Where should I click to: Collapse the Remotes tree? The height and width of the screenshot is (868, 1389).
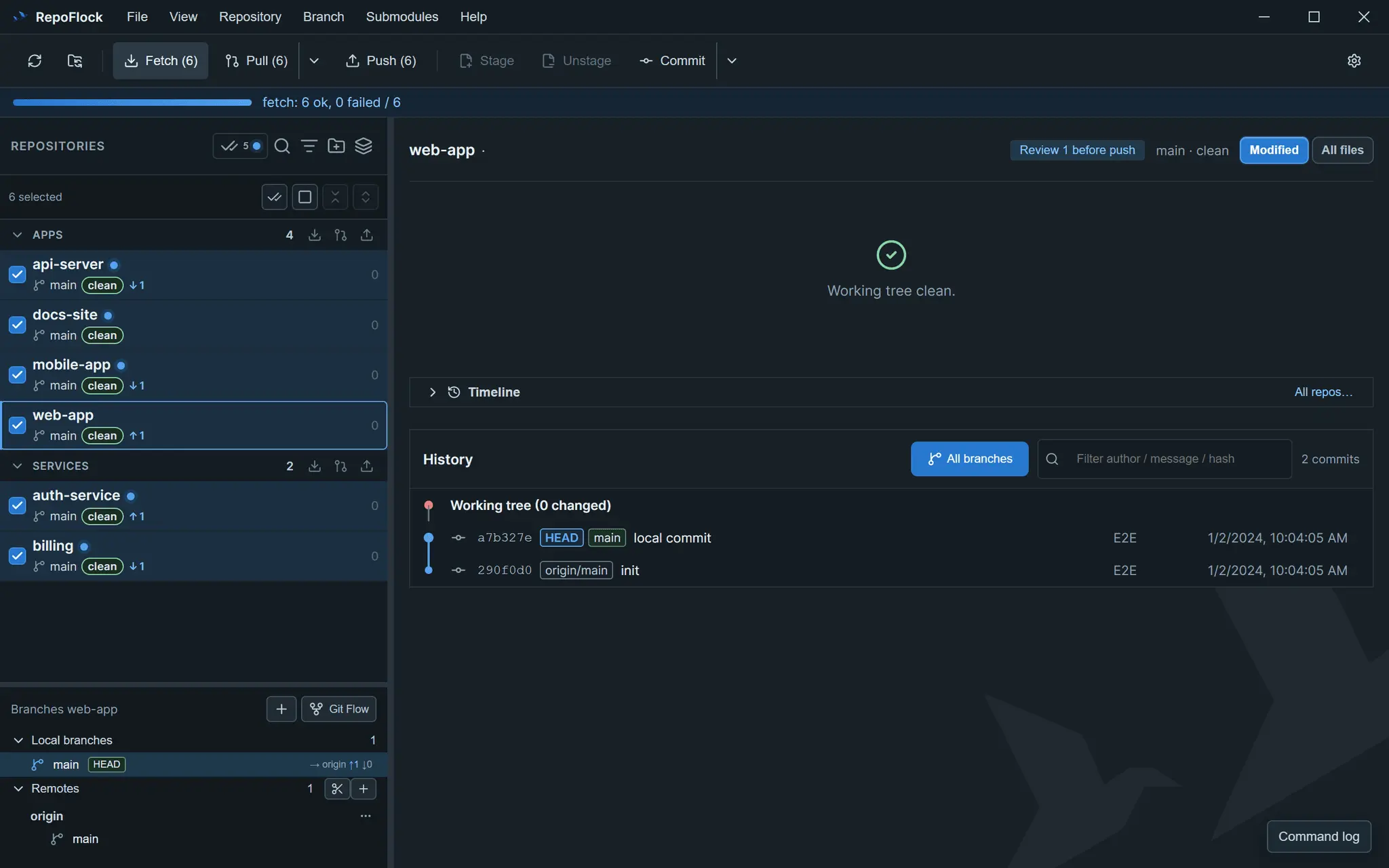click(x=18, y=789)
